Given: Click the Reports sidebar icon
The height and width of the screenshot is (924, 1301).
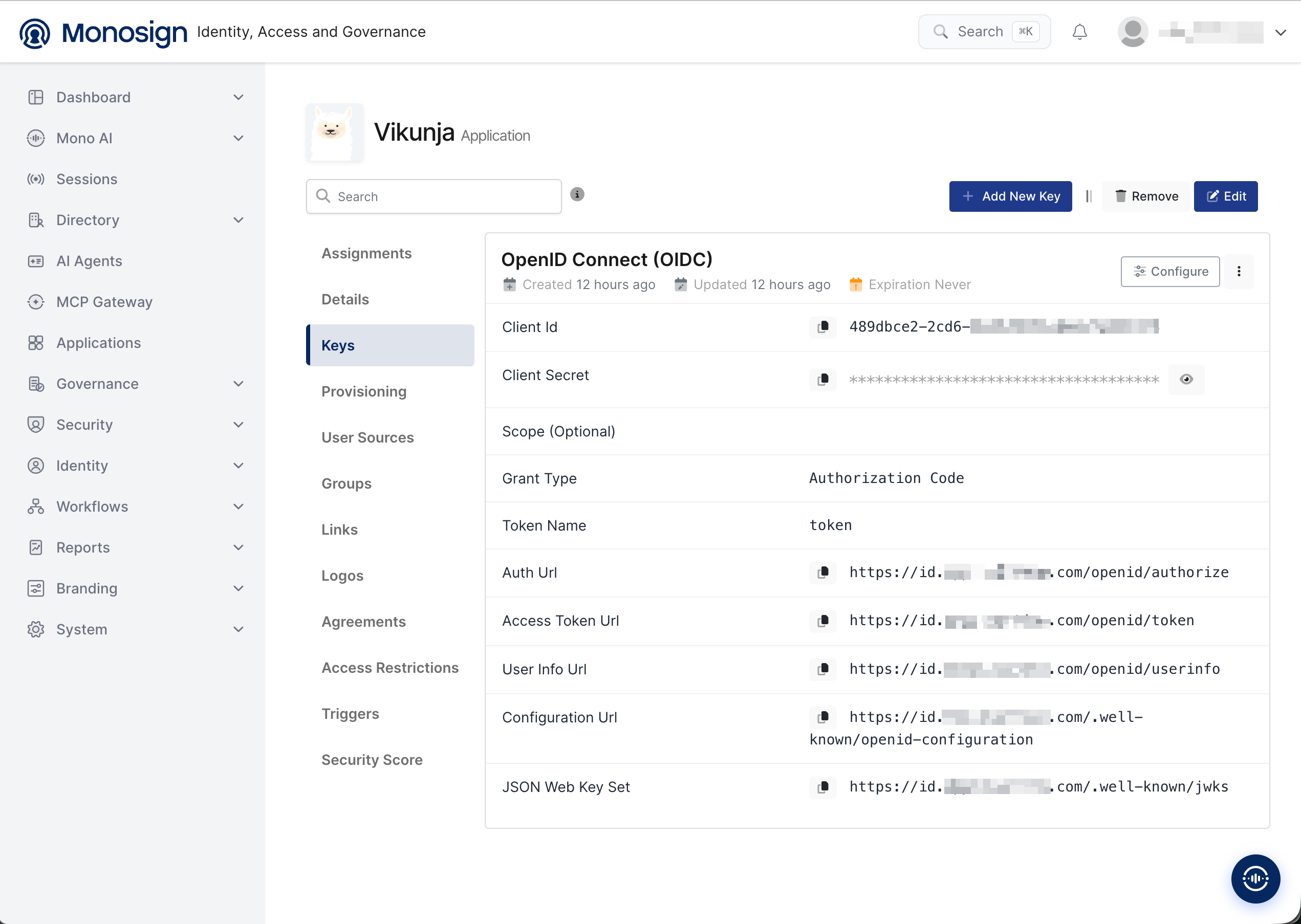Looking at the screenshot, I should coord(36,548).
